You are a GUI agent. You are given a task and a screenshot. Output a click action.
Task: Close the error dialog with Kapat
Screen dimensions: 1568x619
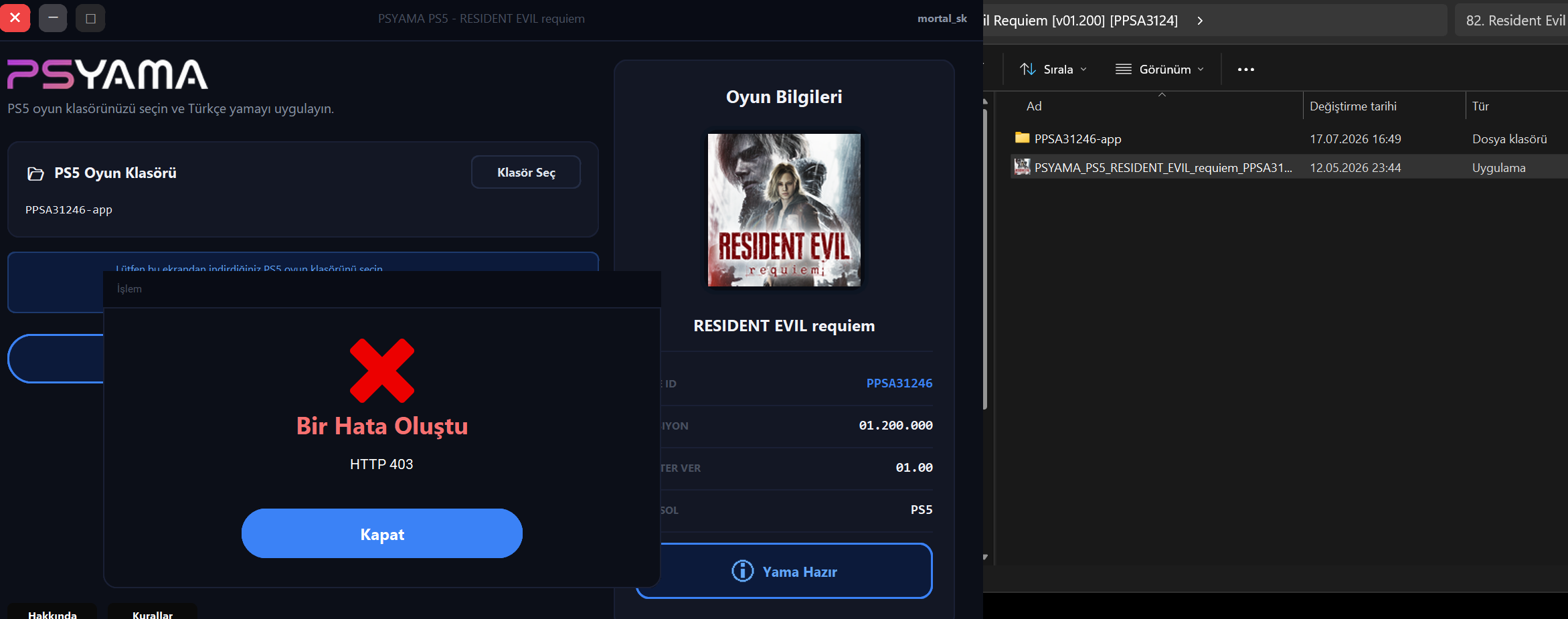tap(382, 533)
